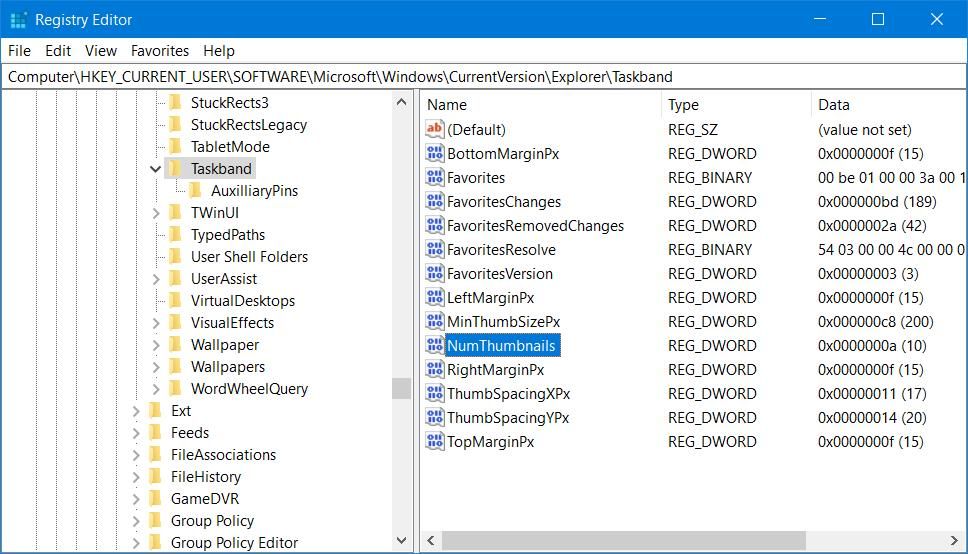Click the (Default) string value icon
Screen dimensions: 968x554
click(x=434, y=129)
